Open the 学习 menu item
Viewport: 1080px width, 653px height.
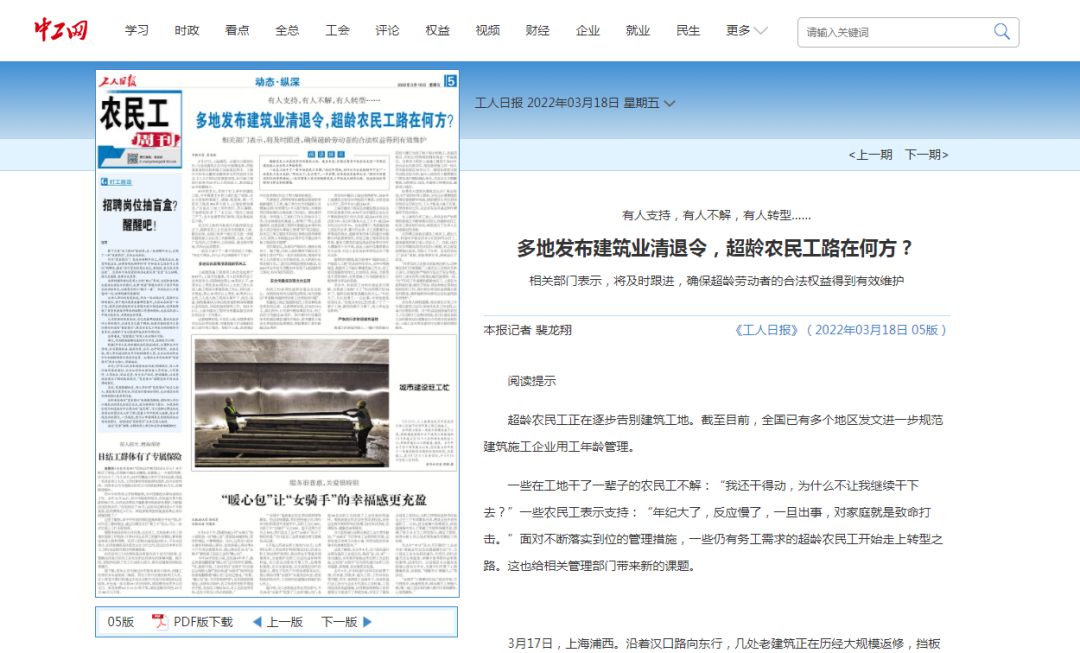(x=136, y=30)
